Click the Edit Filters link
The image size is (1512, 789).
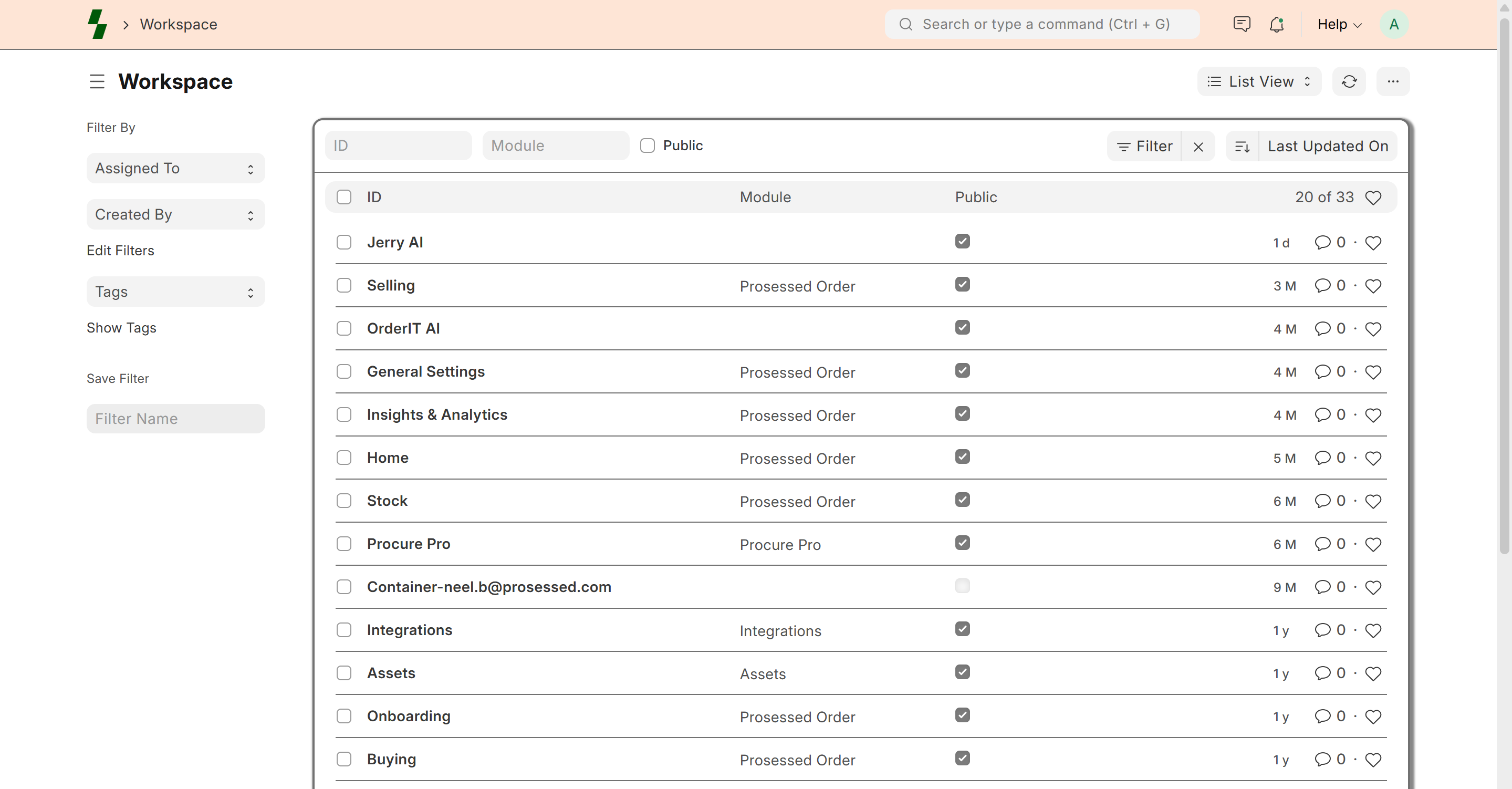tap(120, 251)
